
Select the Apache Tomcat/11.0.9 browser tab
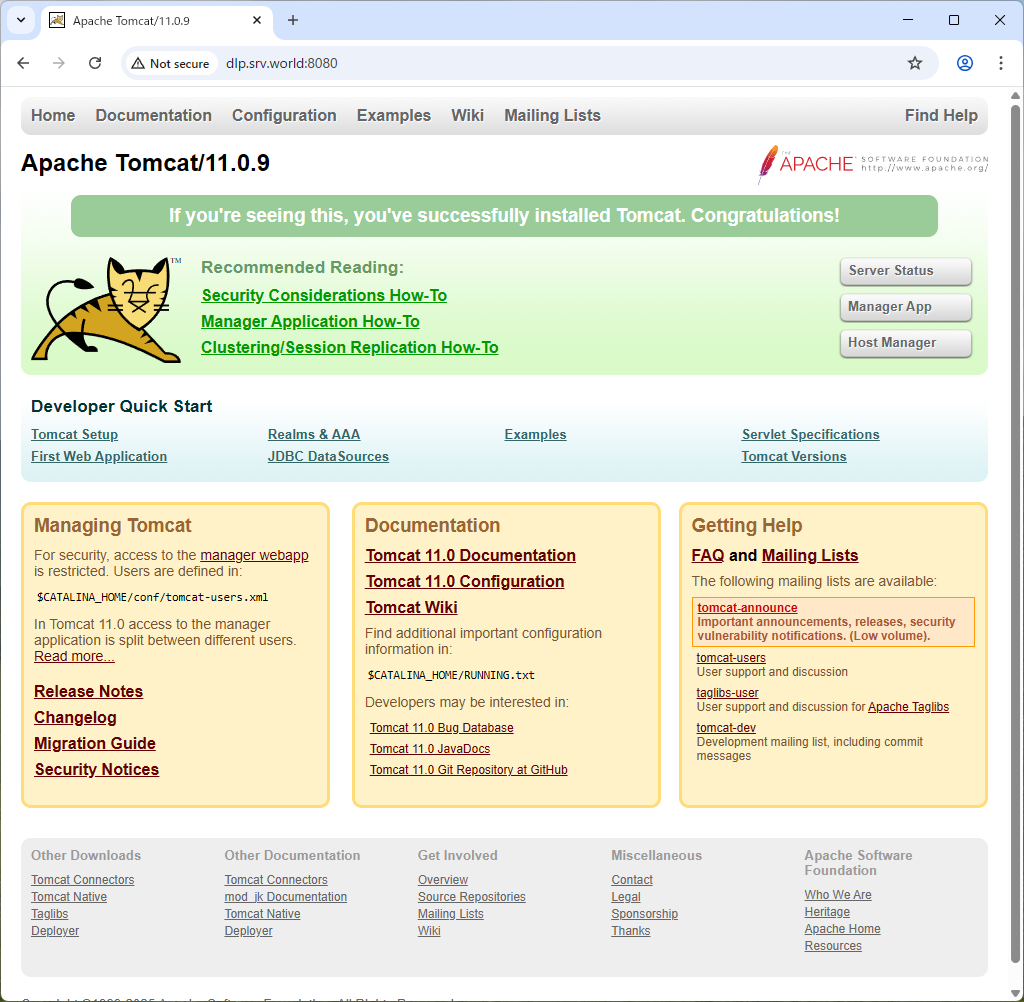pyautogui.click(x=150, y=20)
